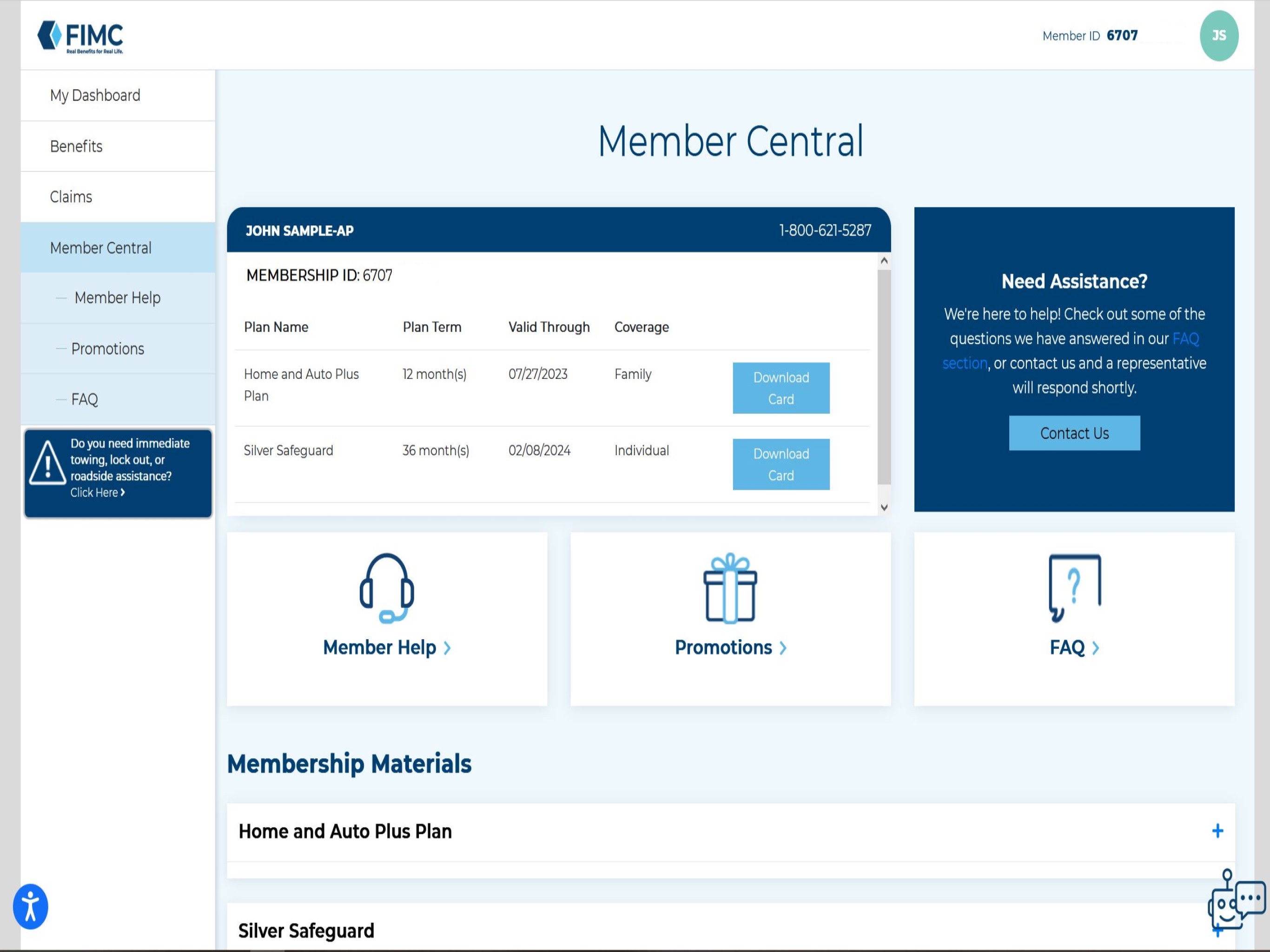The image size is (1270, 952).
Task: Open Promotions submenu in sidebar
Action: tap(107, 349)
